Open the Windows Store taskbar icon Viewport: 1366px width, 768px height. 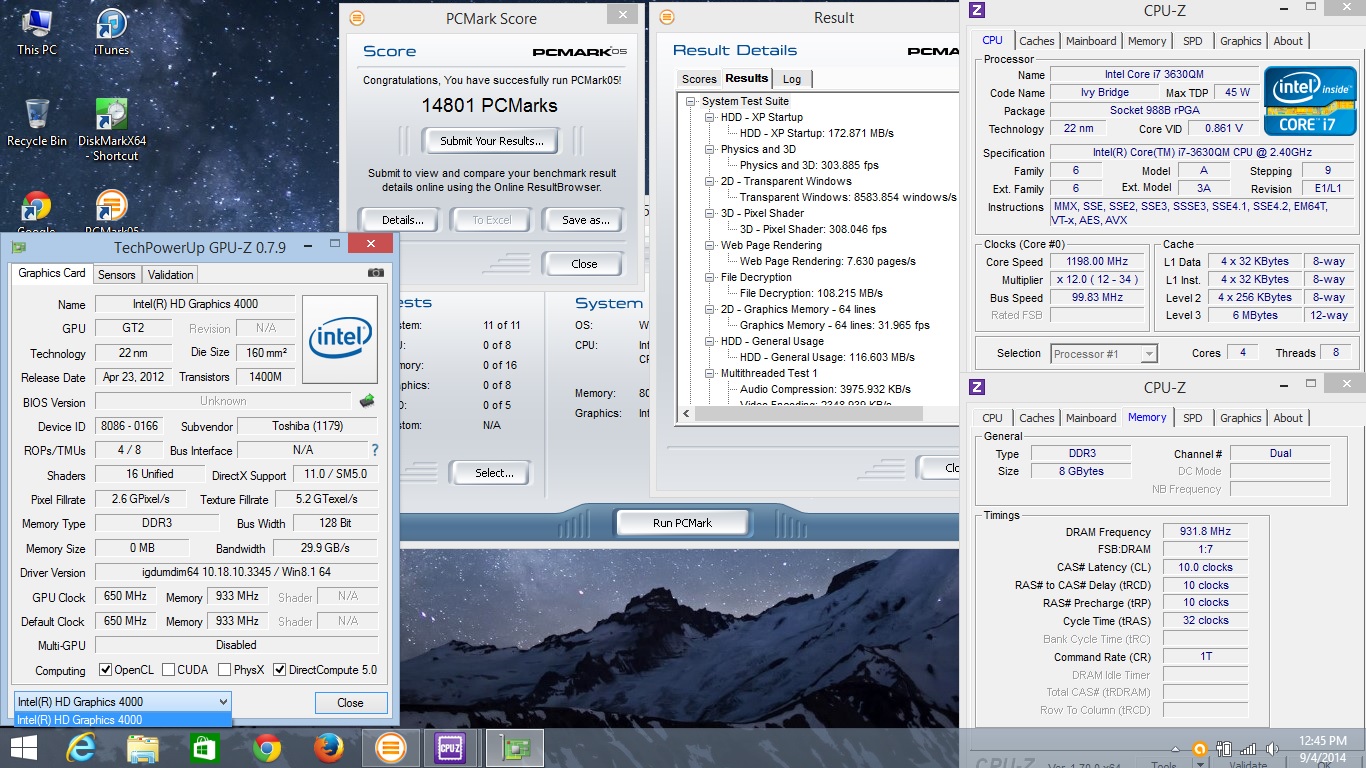[205, 747]
